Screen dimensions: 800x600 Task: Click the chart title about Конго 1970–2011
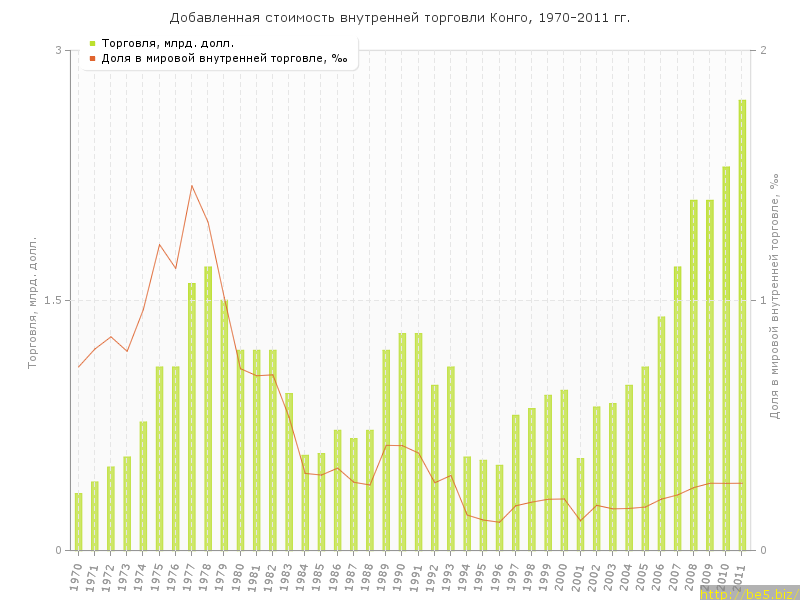(400, 18)
